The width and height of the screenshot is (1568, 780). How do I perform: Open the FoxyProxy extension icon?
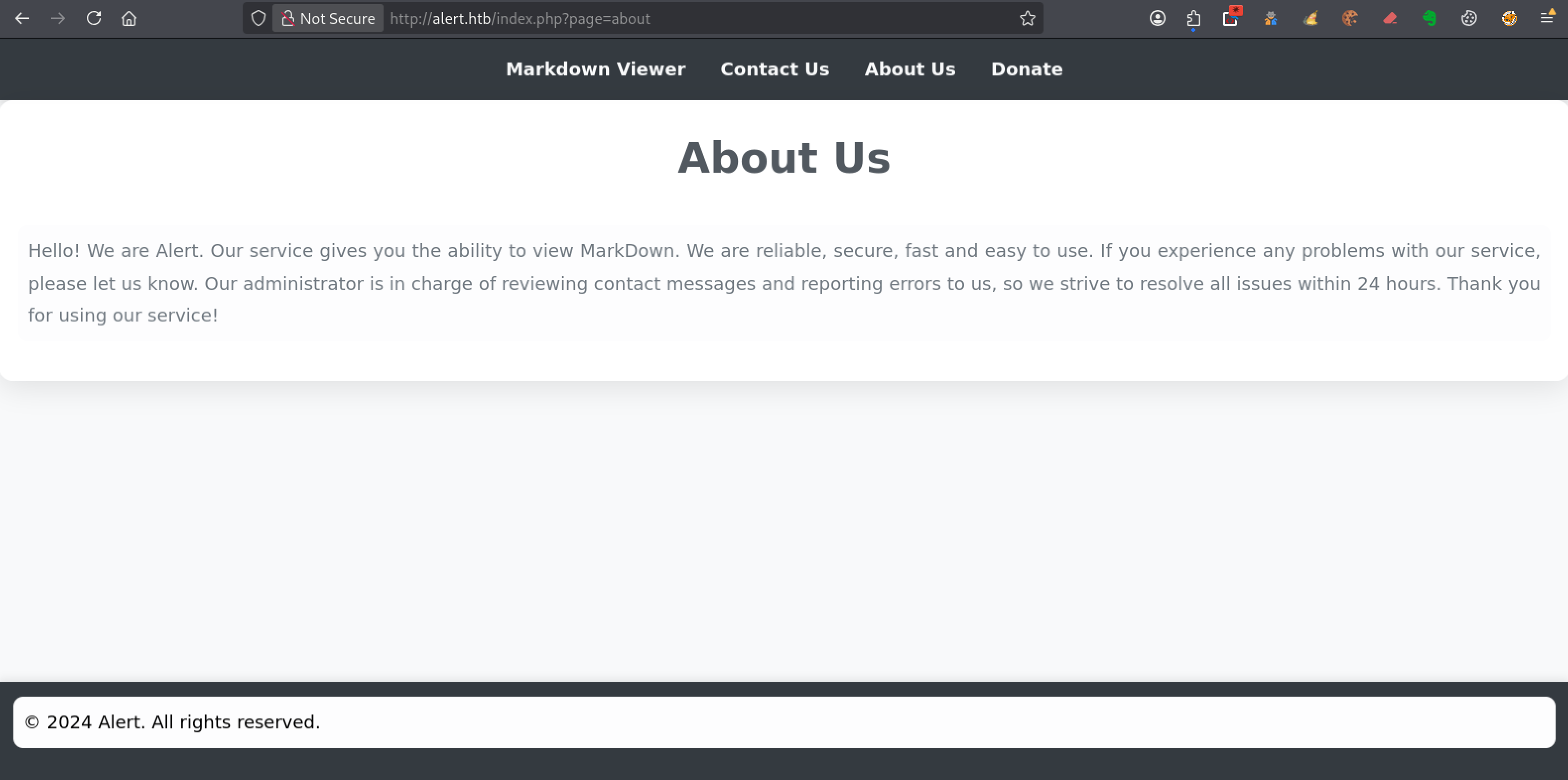coord(1509,18)
